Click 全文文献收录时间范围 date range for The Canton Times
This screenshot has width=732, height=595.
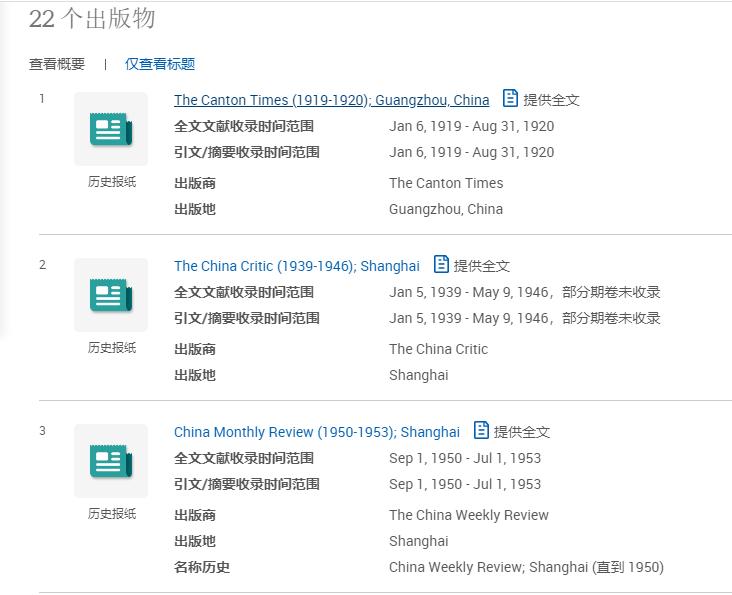click(472, 126)
